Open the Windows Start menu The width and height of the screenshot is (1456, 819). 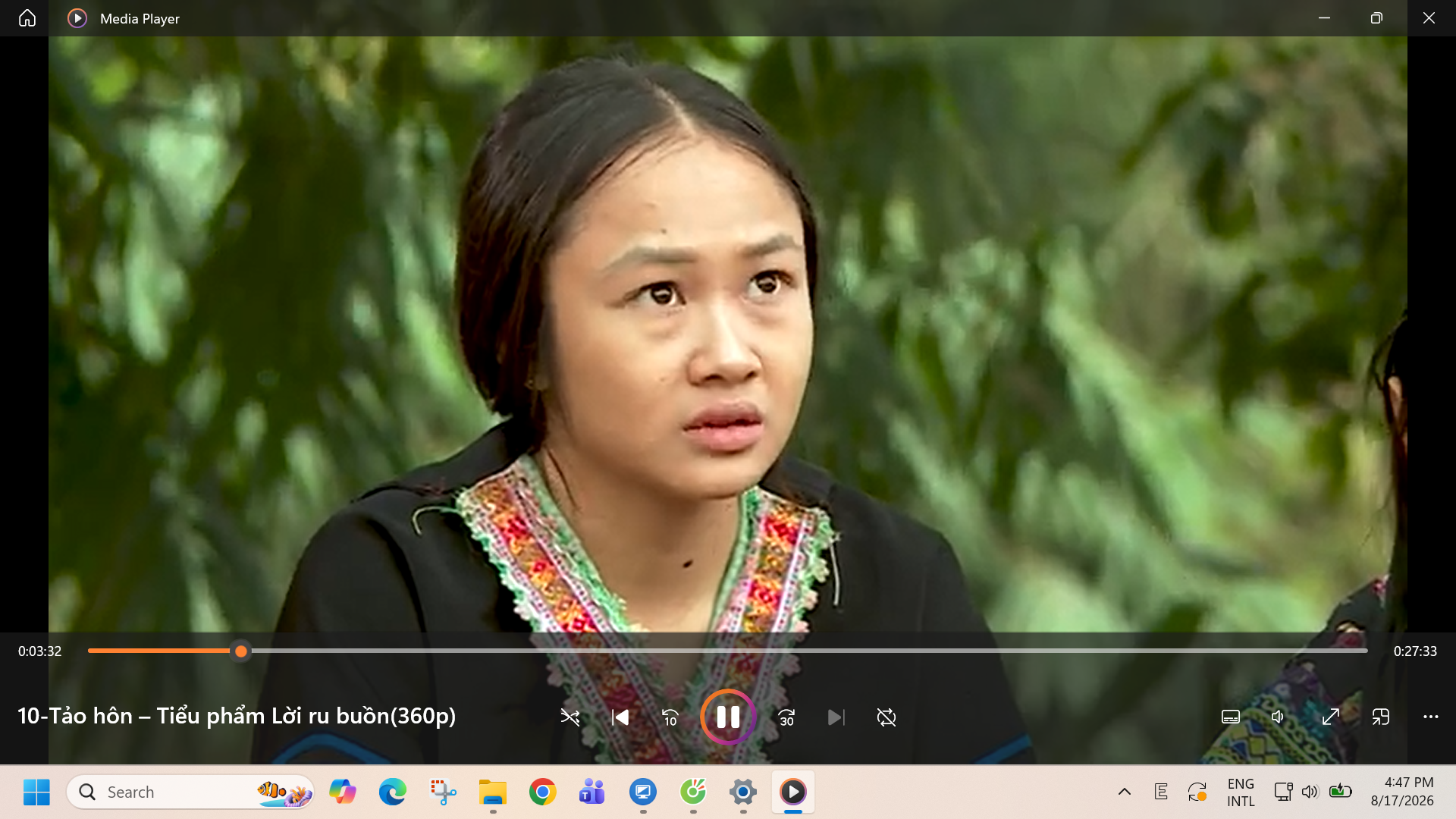point(36,792)
